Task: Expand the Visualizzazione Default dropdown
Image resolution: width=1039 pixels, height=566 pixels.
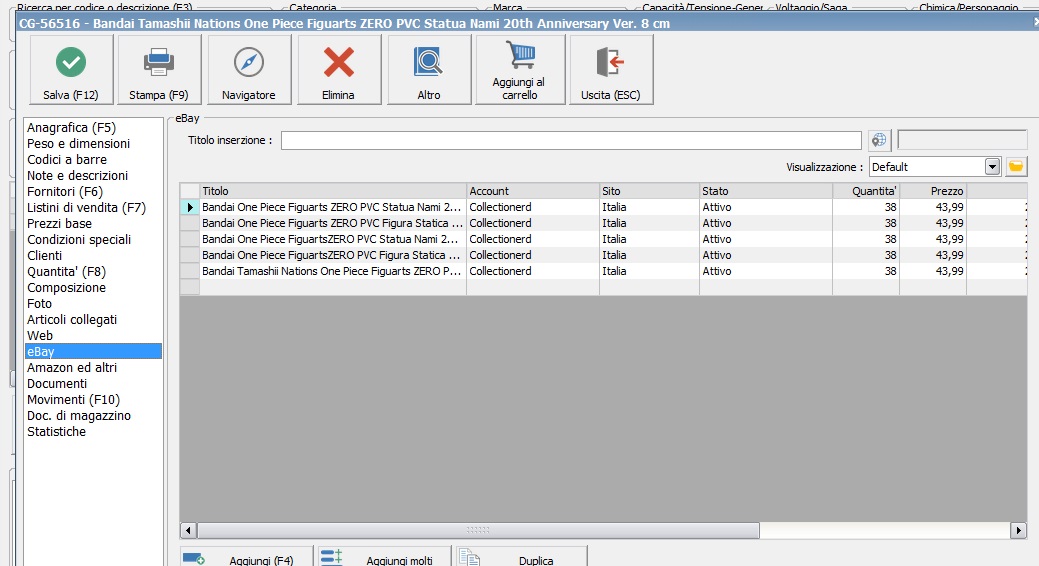Action: [992, 166]
